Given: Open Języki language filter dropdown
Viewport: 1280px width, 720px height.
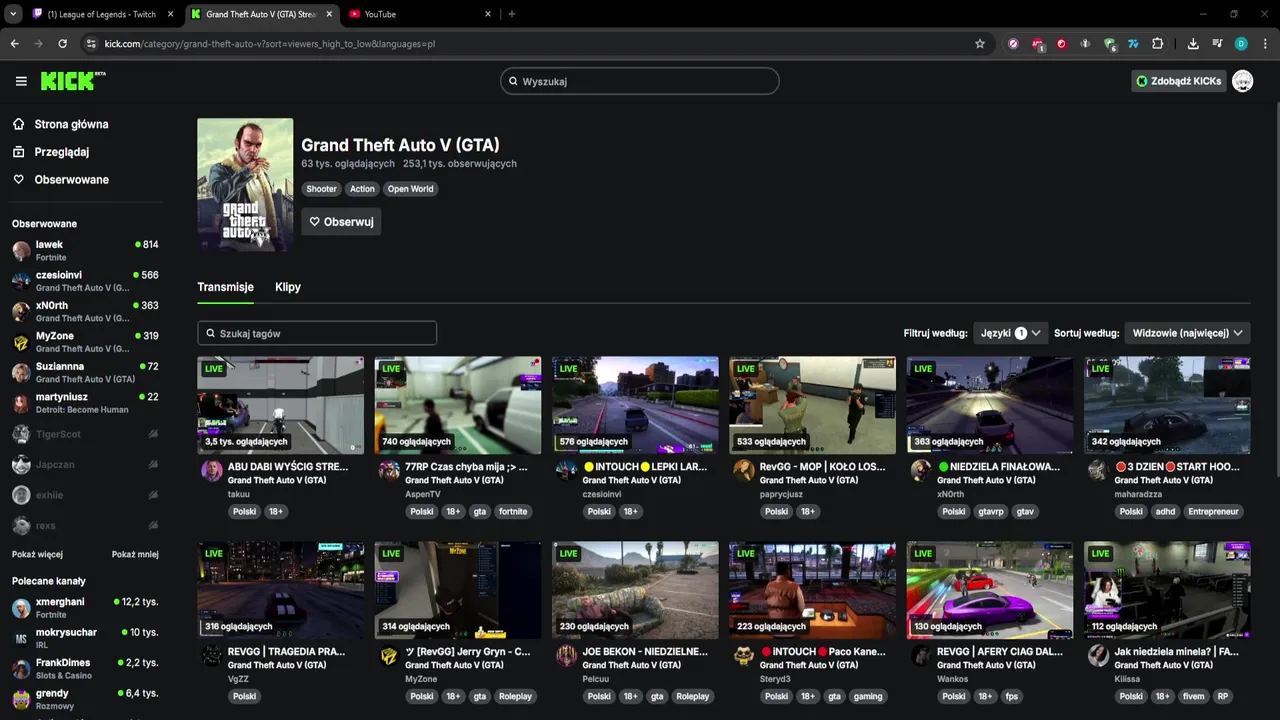Looking at the screenshot, I should [x=1010, y=333].
